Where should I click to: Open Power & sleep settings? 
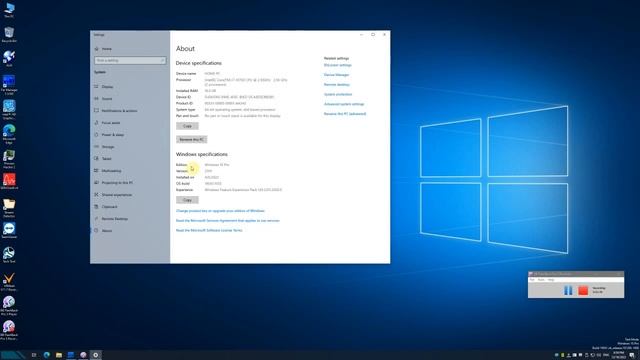113,135
